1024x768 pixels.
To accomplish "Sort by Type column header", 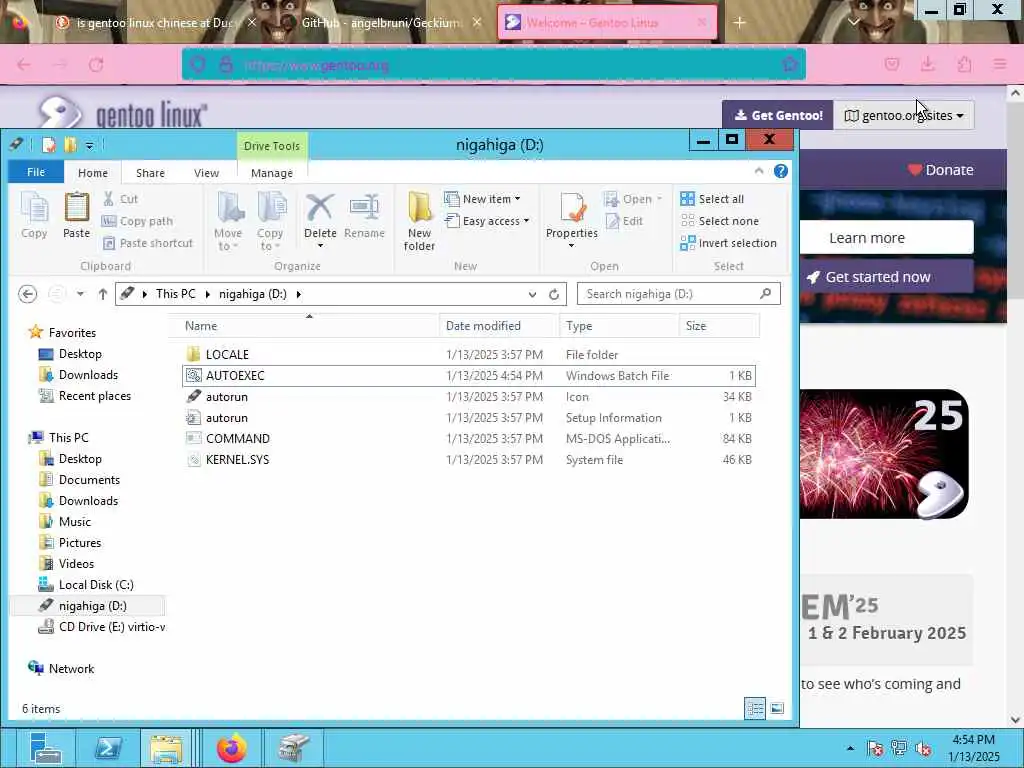I will 619,326.
